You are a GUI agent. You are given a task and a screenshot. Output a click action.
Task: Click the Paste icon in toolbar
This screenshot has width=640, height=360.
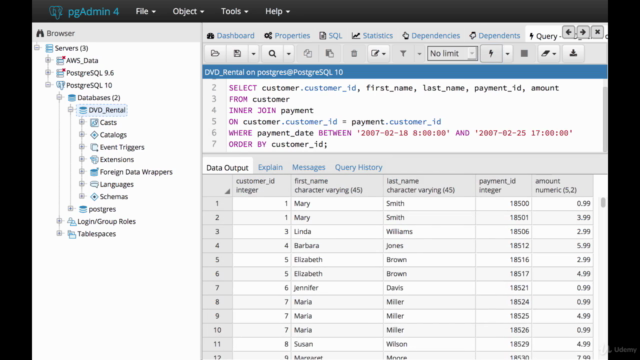point(330,53)
